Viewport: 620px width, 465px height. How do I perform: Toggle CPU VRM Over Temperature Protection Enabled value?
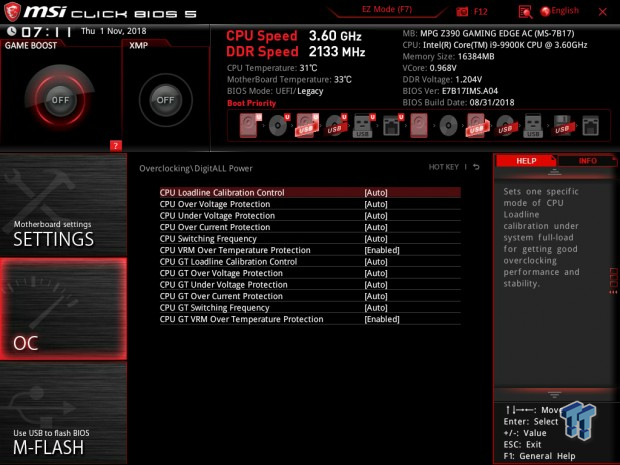click(382, 250)
